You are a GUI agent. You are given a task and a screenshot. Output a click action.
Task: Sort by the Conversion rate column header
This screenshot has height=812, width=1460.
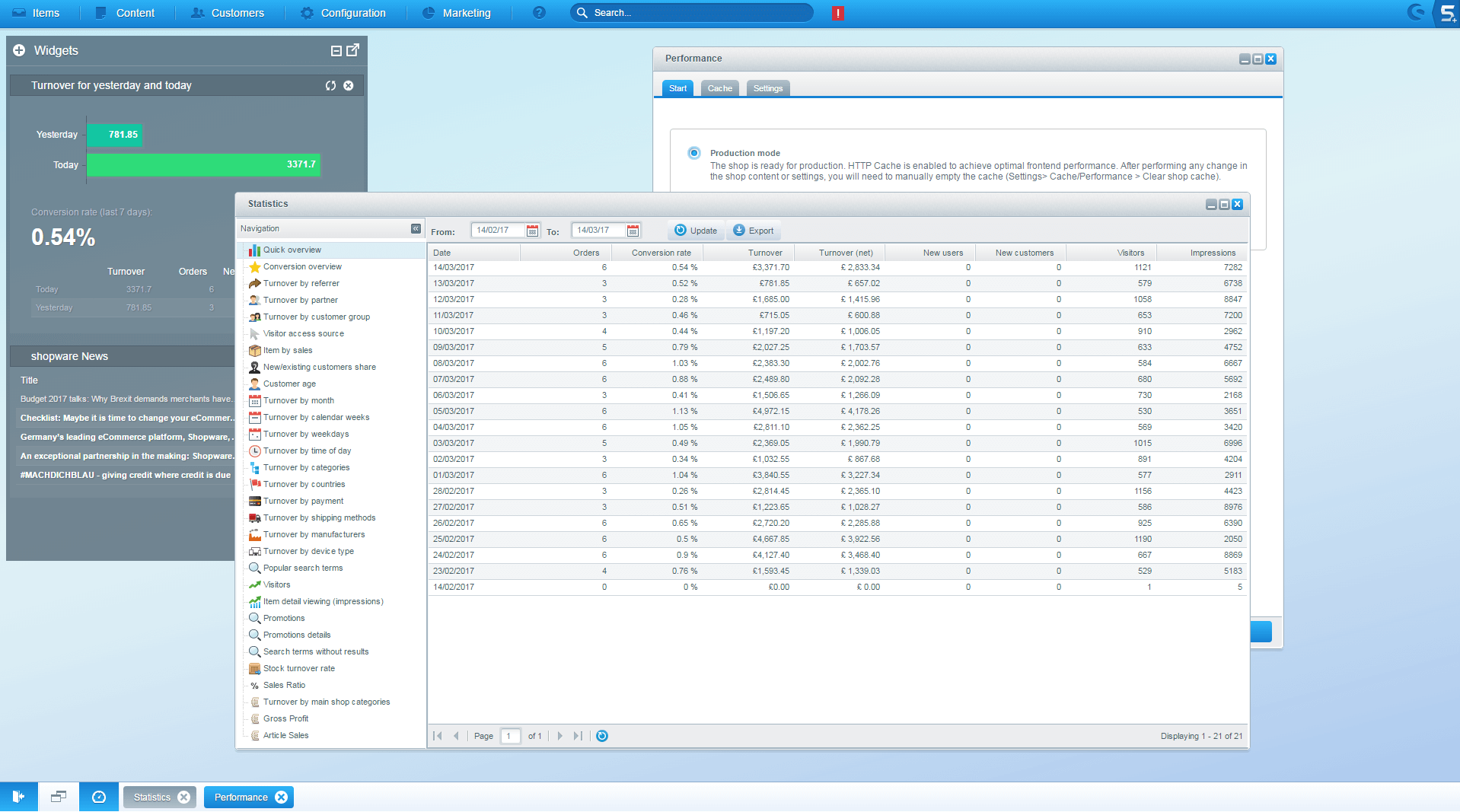(657, 253)
